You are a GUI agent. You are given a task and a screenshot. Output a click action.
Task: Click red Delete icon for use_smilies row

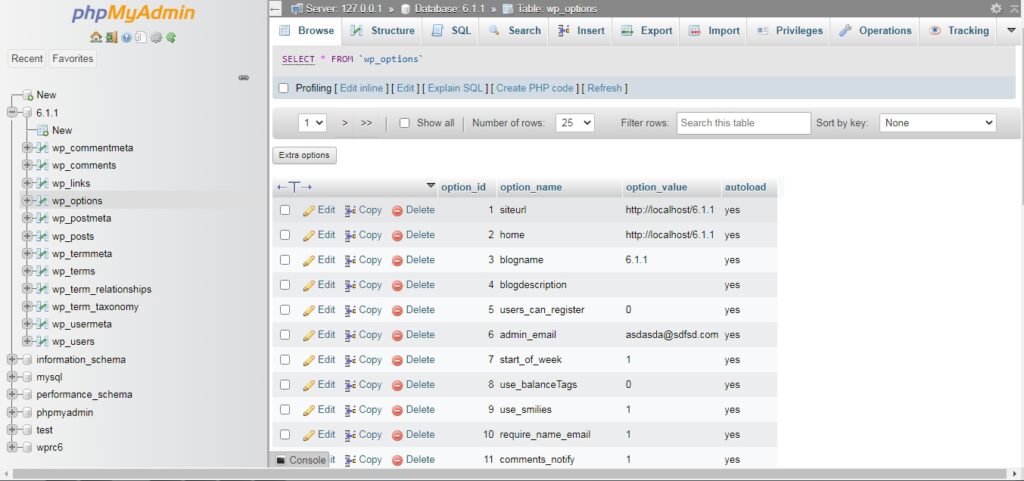[397, 410]
